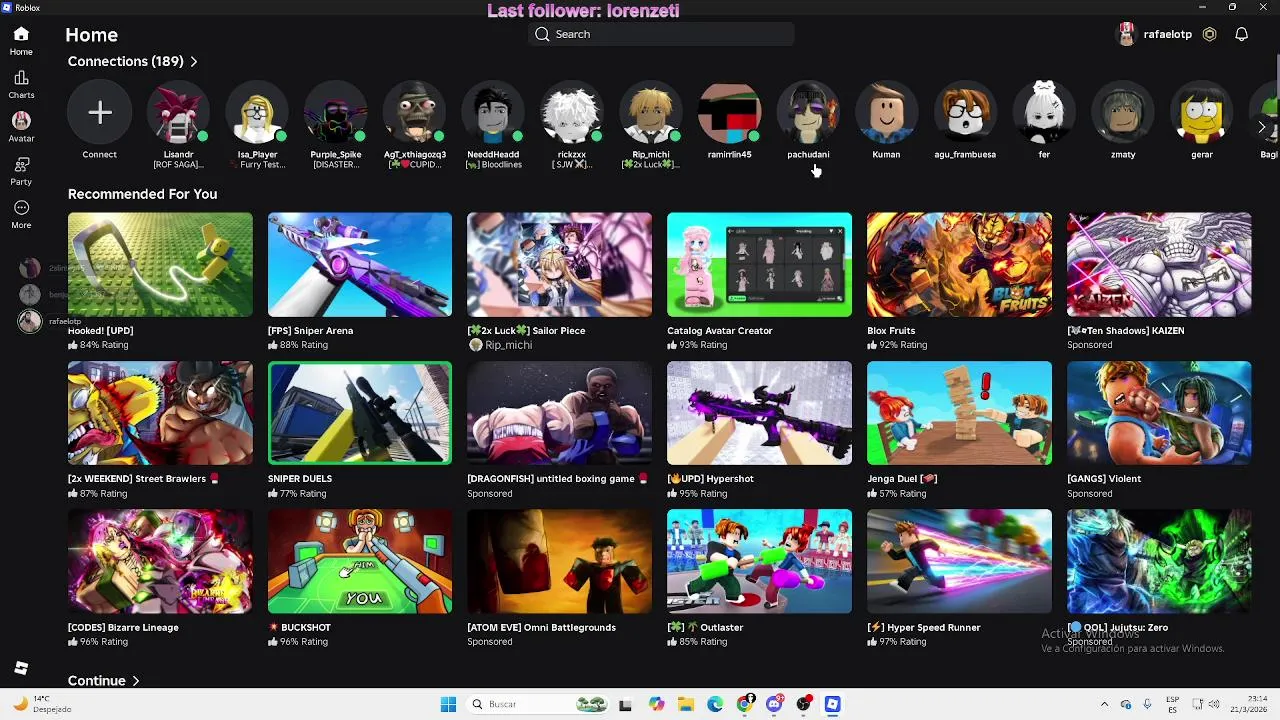Click the Recommended For You heading

pyautogui.click(x=142, y=194)
